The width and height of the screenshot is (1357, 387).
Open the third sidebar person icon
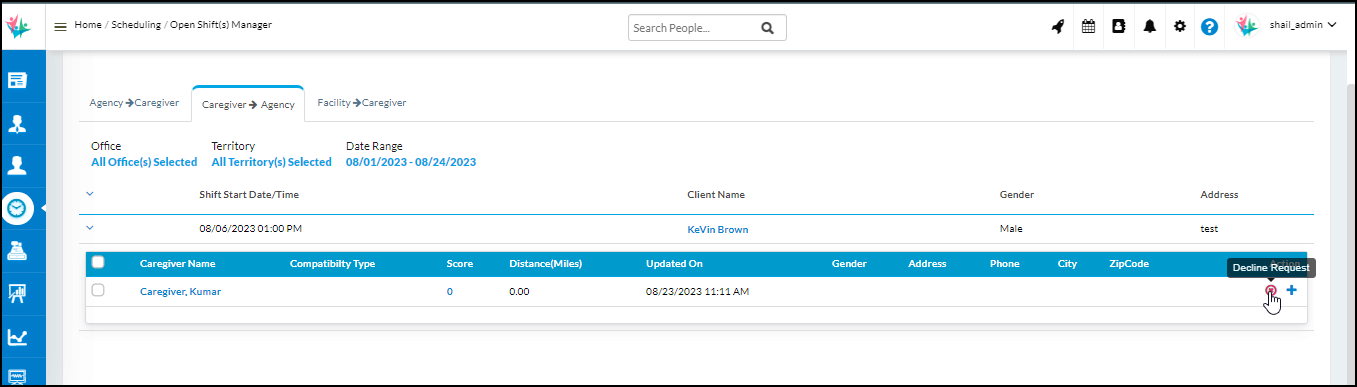point(17,165)
